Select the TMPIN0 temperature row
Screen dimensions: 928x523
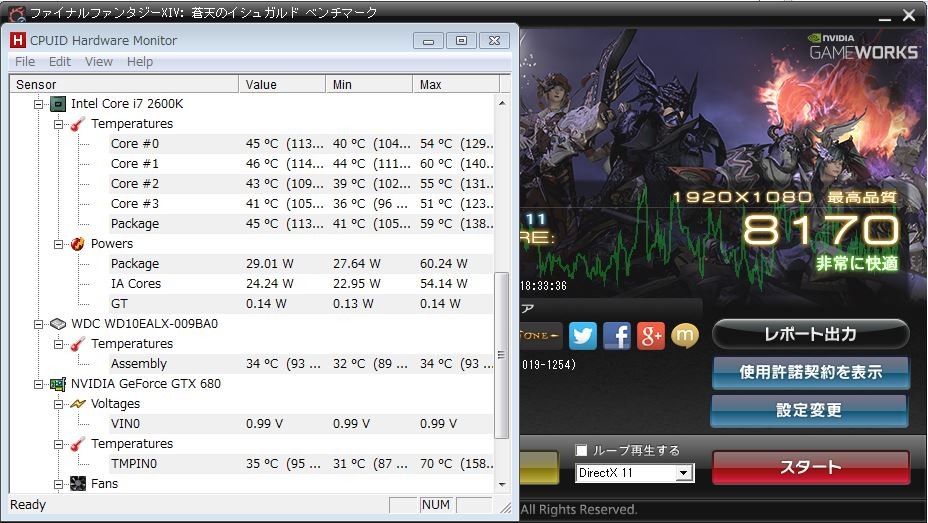click(x=302, y=464)
